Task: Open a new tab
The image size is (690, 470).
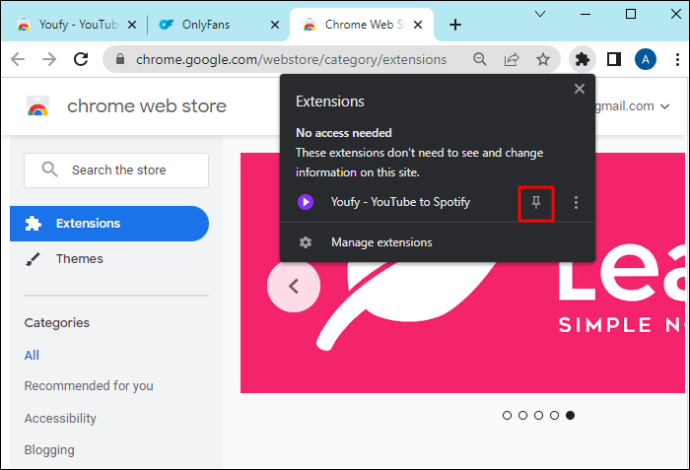Action: click(455, 25)
